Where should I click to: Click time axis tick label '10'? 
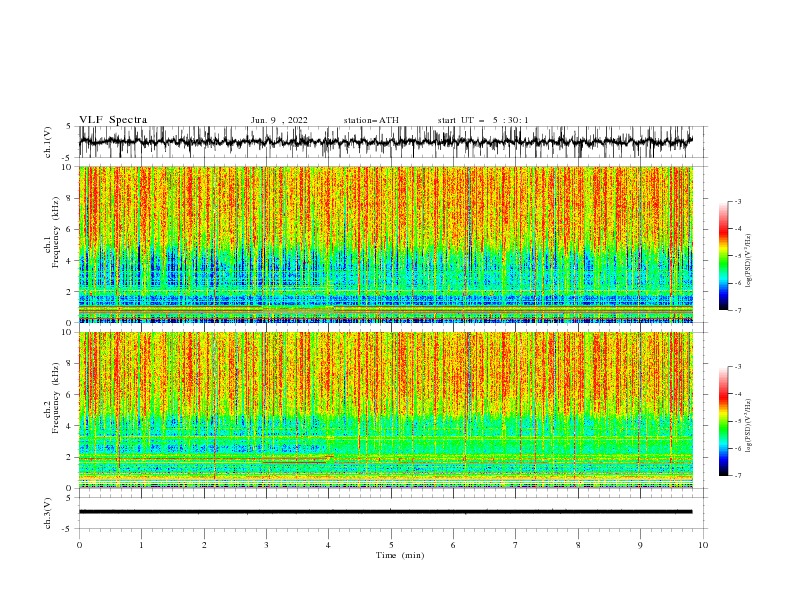point(703,545)
